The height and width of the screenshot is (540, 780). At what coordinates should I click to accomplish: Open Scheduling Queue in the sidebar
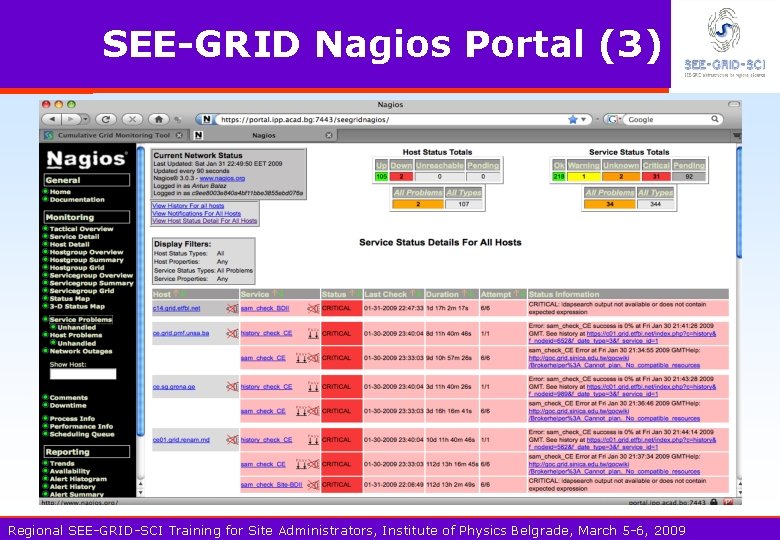[82, 434]
